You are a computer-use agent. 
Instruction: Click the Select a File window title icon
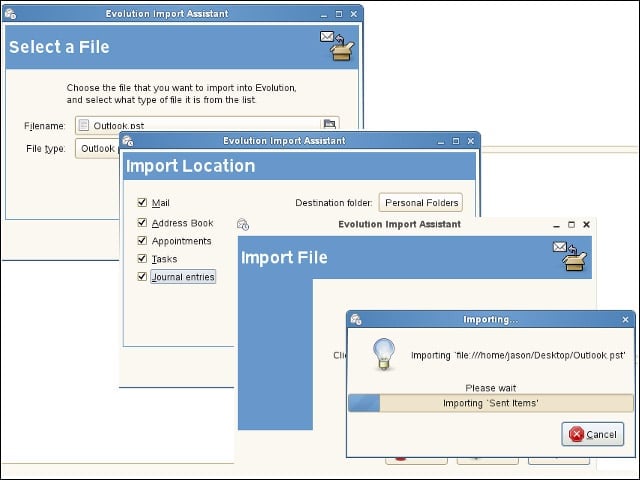(x=10, y=14)
